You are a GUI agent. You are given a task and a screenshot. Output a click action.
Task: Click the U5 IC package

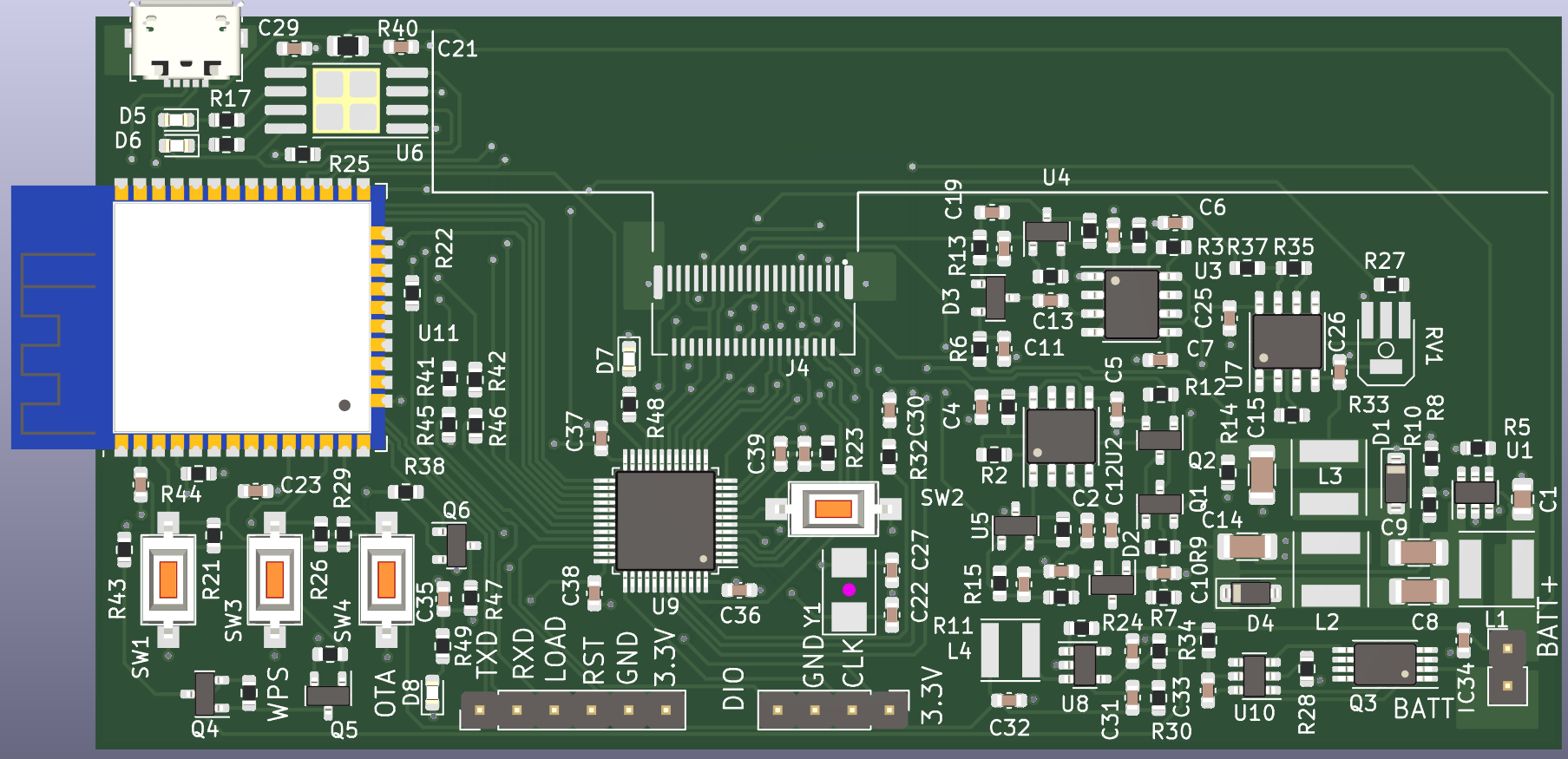(1015, 527)
